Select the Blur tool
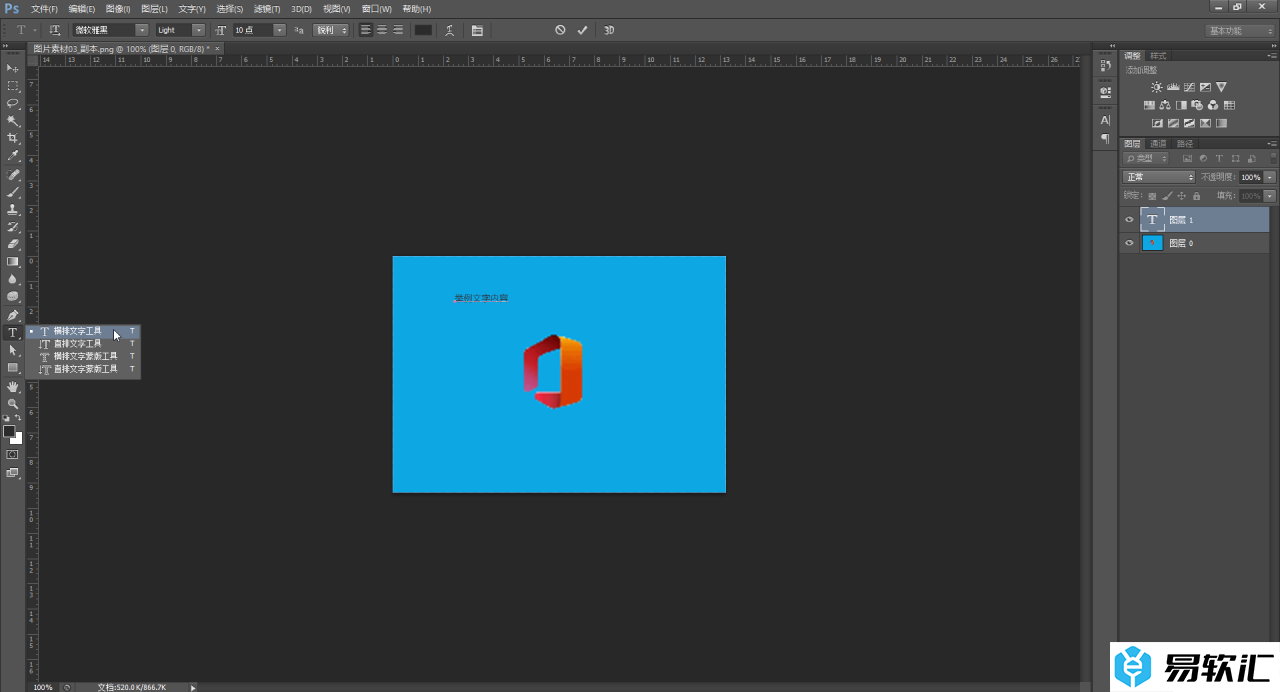 pyautogui.click(x=13, y=279)
